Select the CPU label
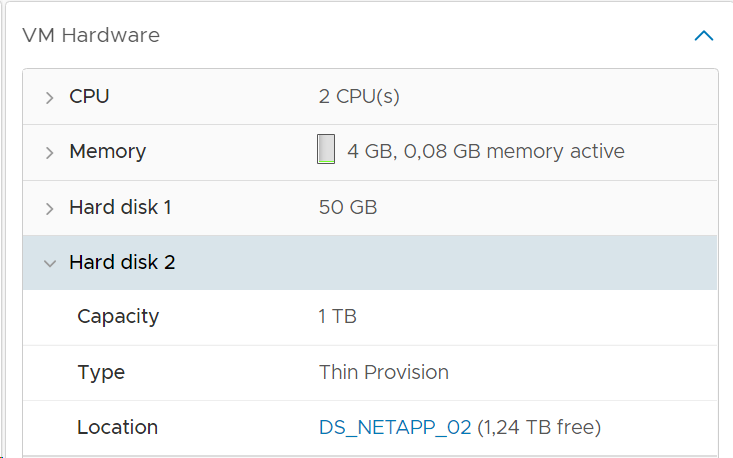Viewport: 733px width, 458px height. (89, 97)
